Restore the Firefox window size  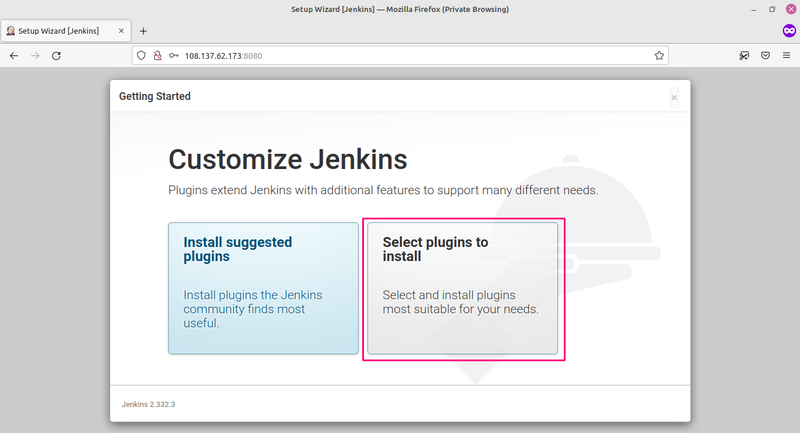[772, 9]
